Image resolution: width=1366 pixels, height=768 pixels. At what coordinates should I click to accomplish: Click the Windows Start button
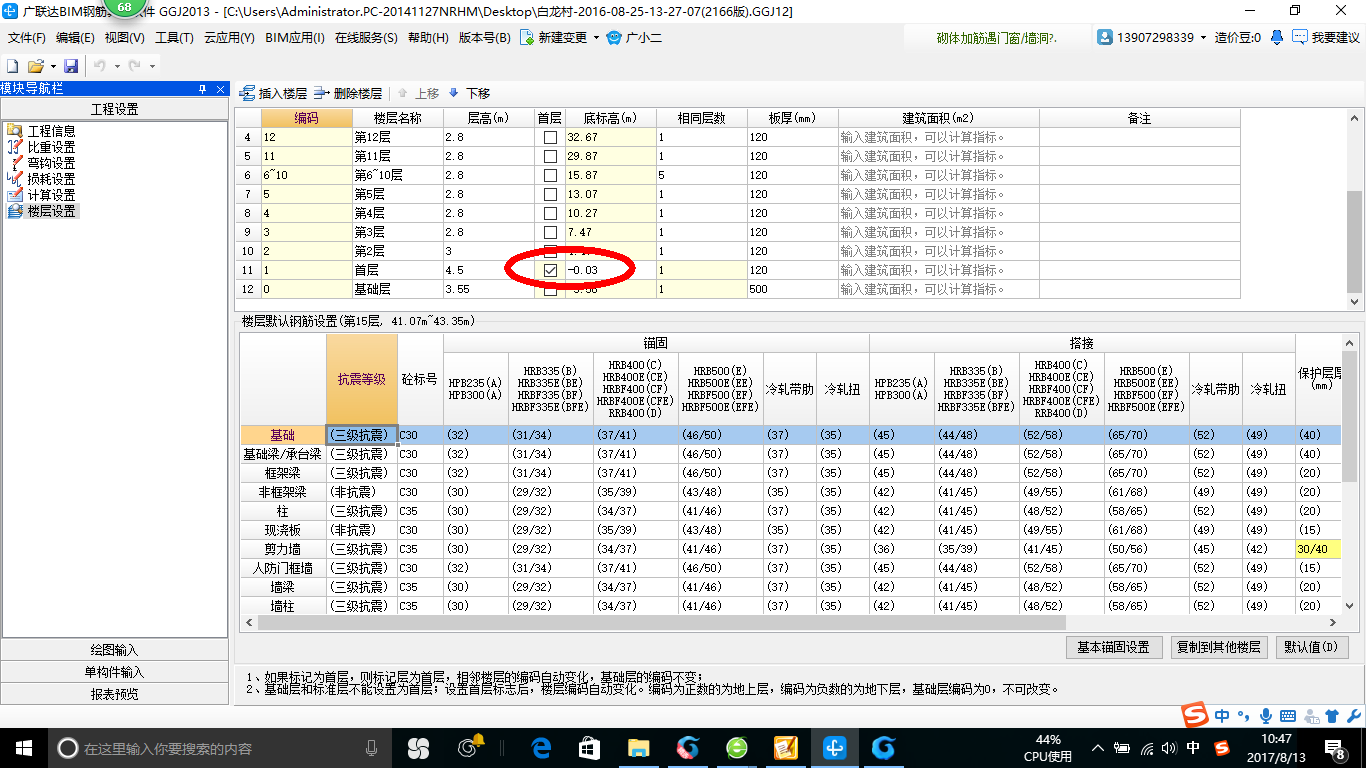(x=23, y=747)
